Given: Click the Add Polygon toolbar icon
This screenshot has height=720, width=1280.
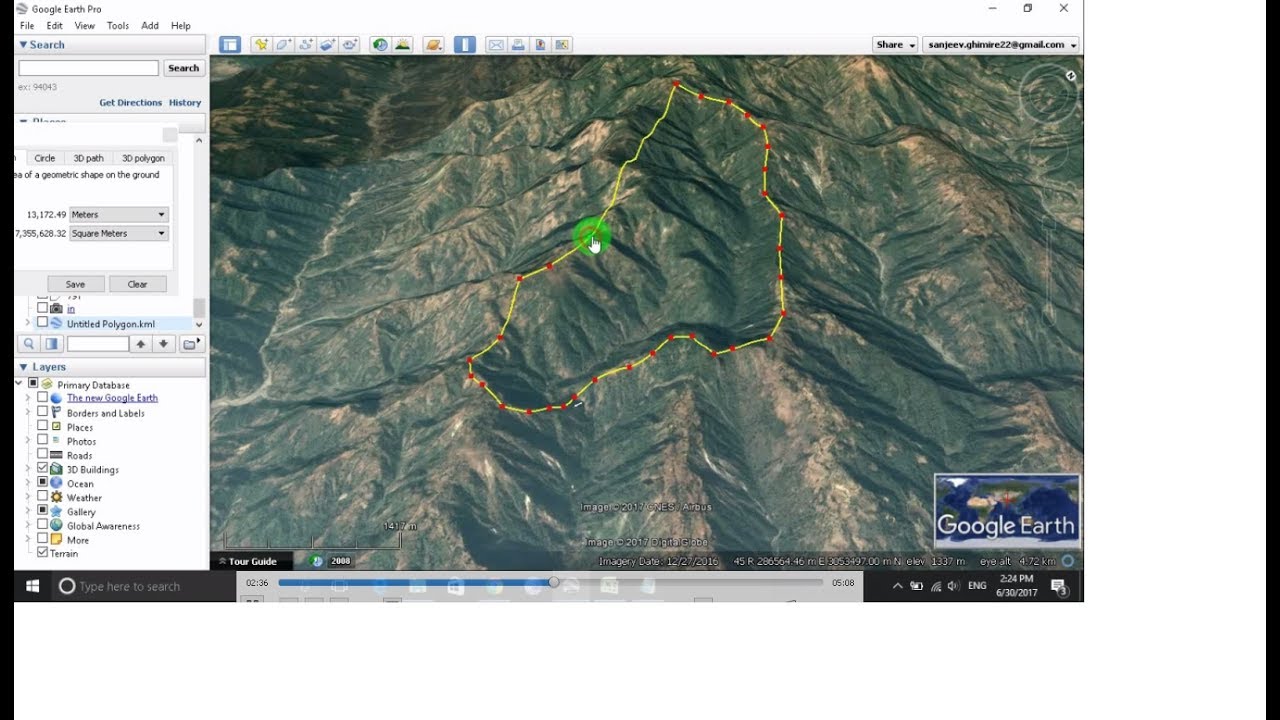Looking at the screenshot, I should [283, 45].
